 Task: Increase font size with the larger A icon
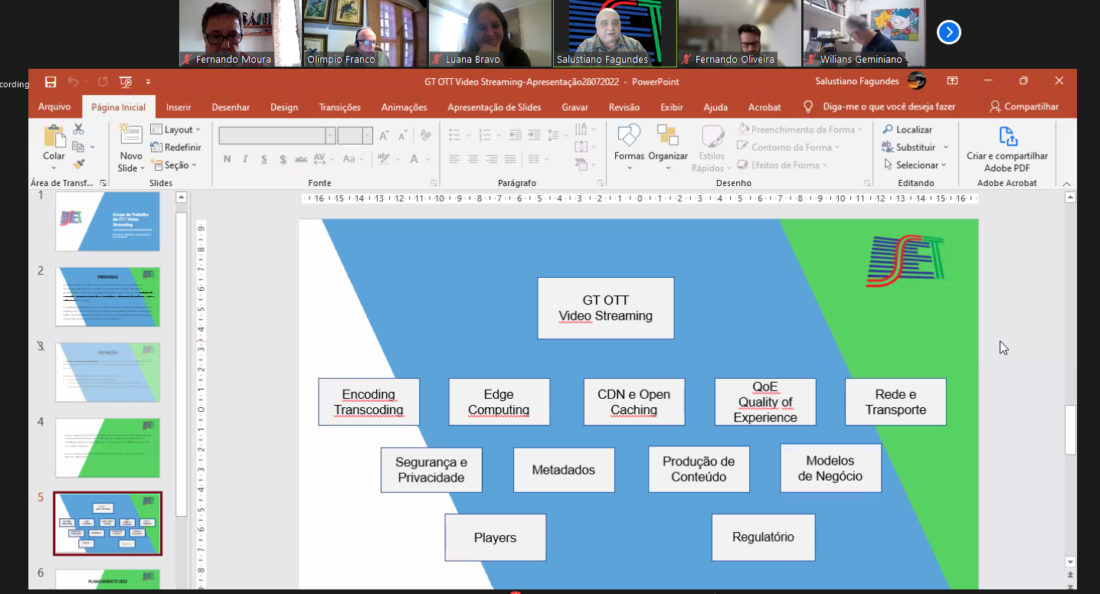tap(384, 135)
